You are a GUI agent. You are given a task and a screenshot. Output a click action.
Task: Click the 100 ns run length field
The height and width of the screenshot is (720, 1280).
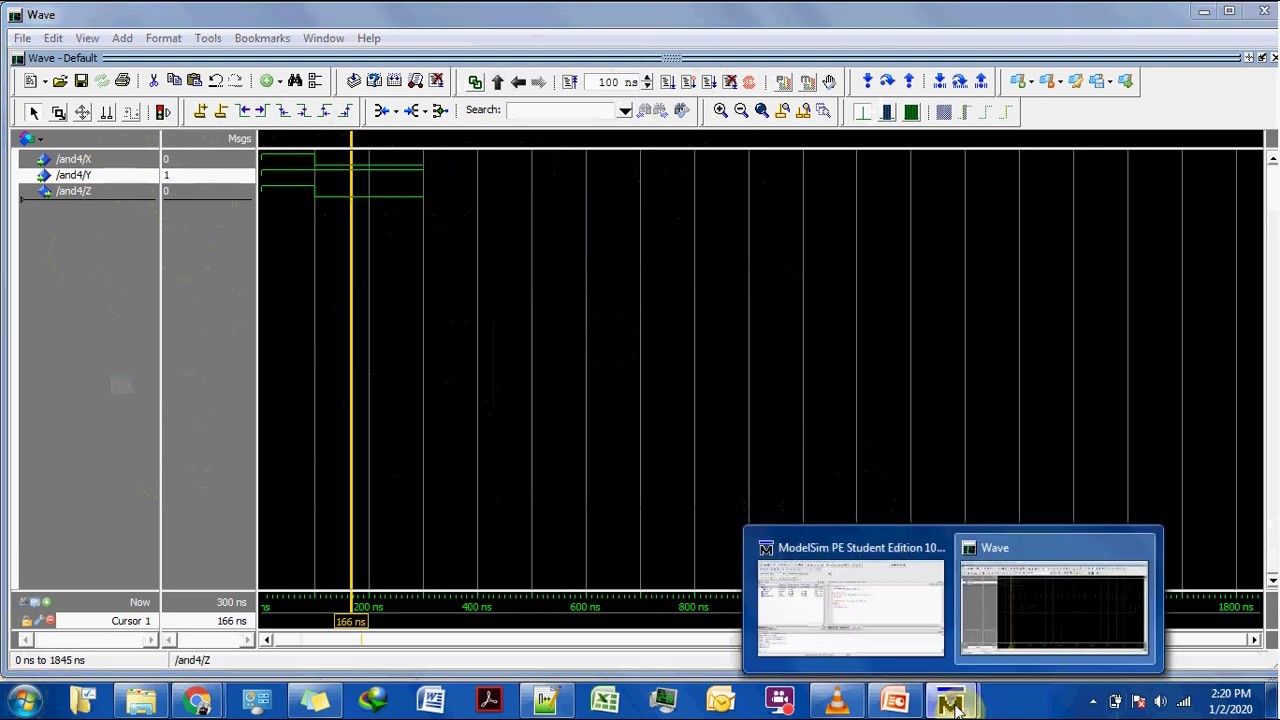612,81
